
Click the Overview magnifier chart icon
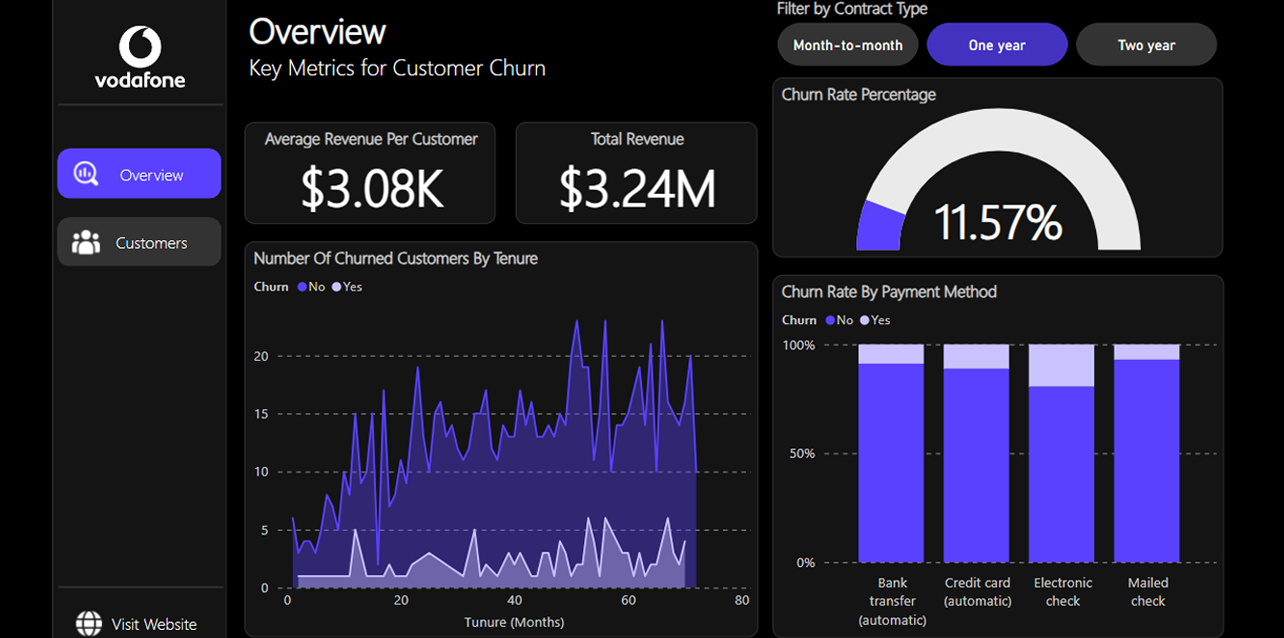[86, 174]
